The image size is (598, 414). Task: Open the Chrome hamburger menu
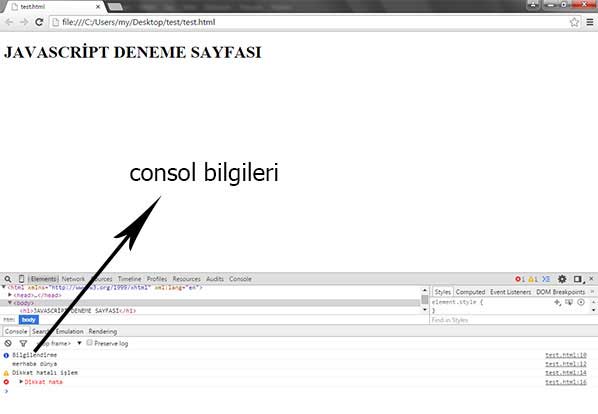coord(590,22)
